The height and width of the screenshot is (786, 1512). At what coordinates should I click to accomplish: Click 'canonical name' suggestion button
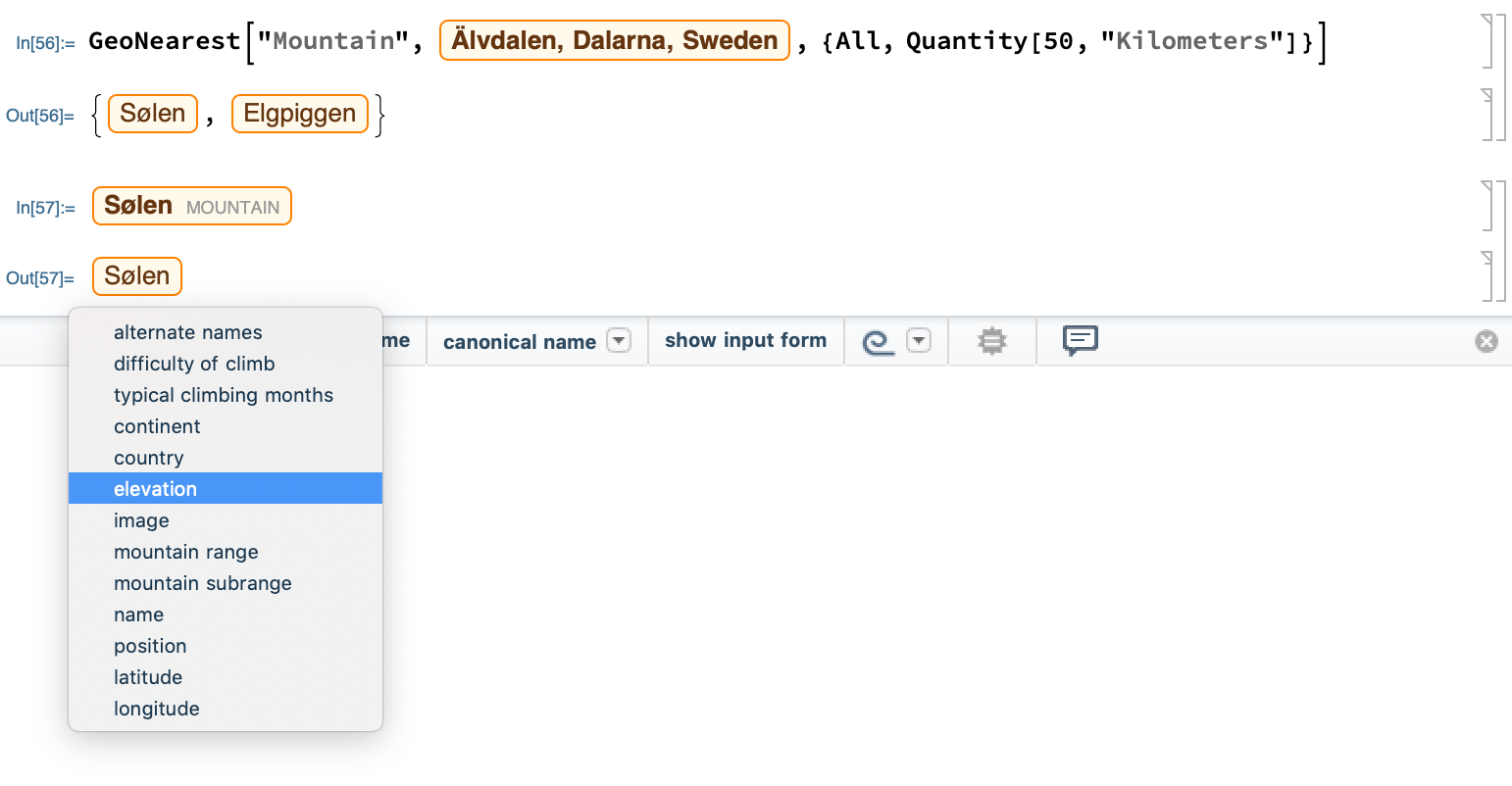(x=520, y=342)
